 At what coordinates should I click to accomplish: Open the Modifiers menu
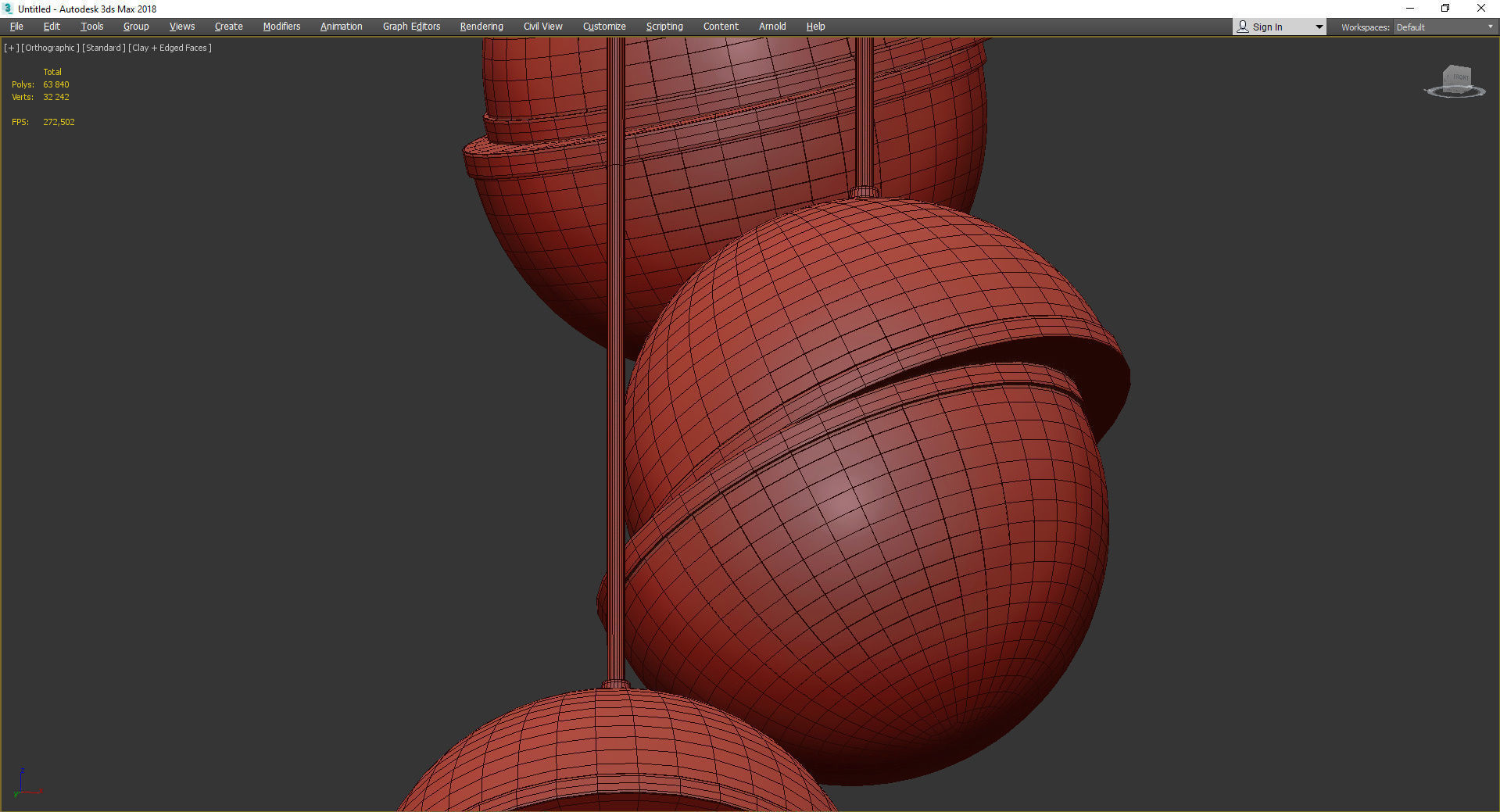[281, 27]
